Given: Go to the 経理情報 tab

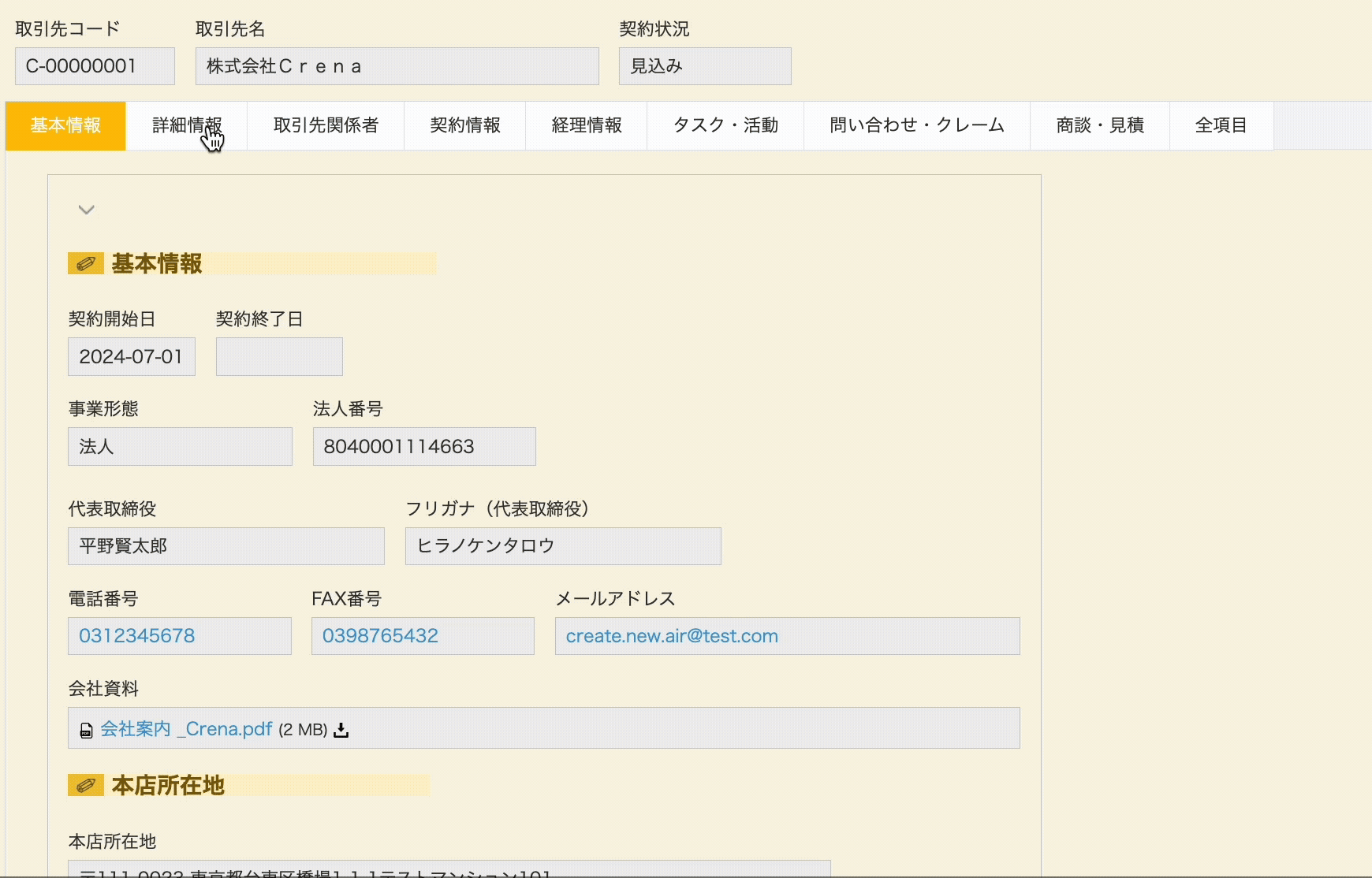Looking at the screenshot, I should [587, 125].
